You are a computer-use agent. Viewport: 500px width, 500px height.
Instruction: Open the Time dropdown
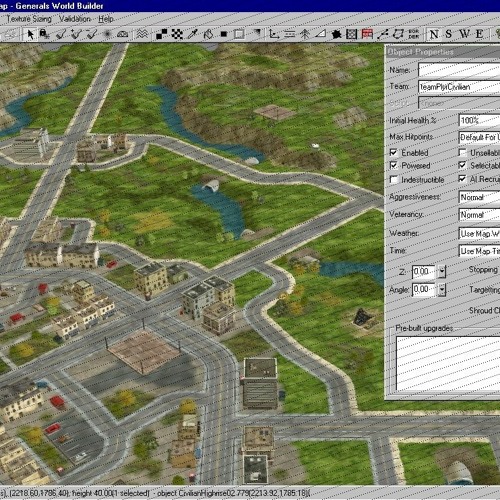pyautogui.click(x=479, y=251)
